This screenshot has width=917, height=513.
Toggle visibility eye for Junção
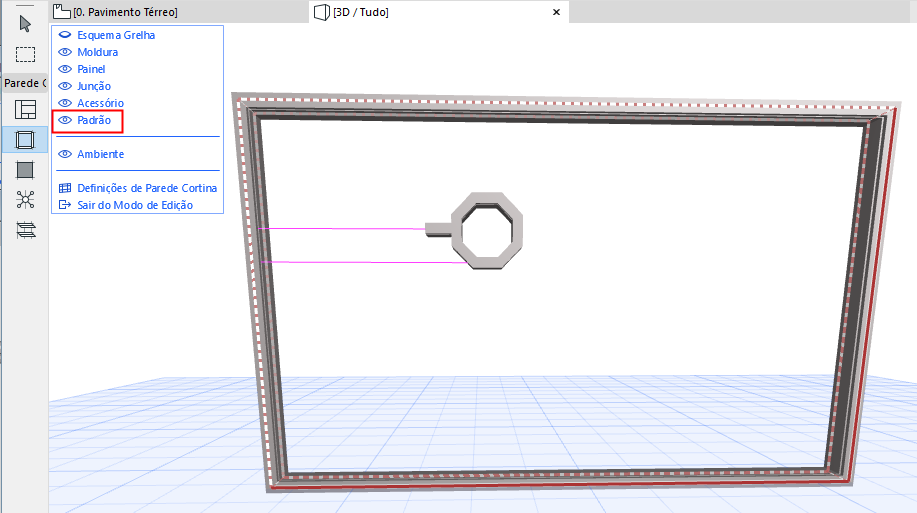point(65,86)
